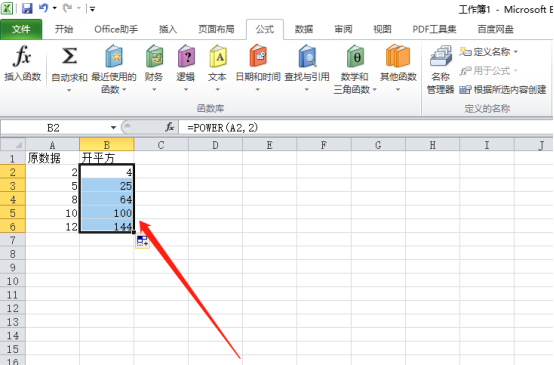This screenshot has width=554, height=365.
Task: Expand the Undo history dropdown arrow
Action: point(55,8)
